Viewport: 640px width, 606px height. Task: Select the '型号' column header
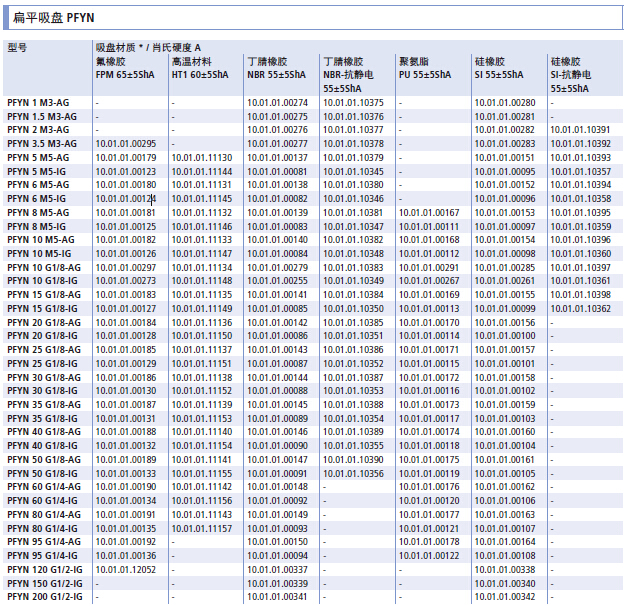click(x=17, y=48)
